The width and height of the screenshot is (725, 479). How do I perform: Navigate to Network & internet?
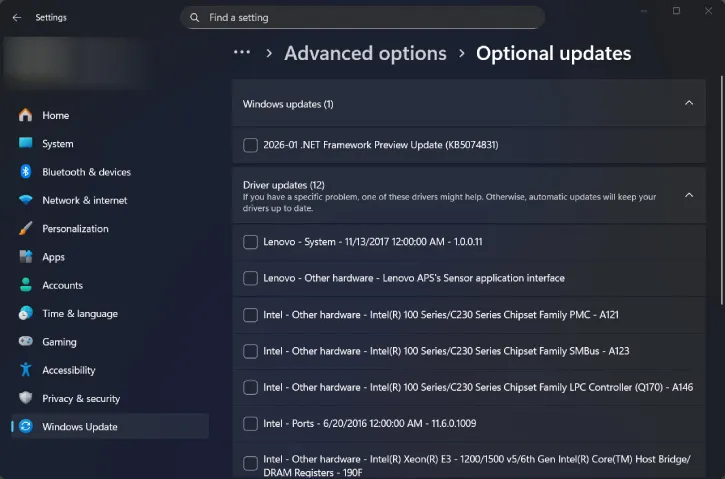pos(110,200)
